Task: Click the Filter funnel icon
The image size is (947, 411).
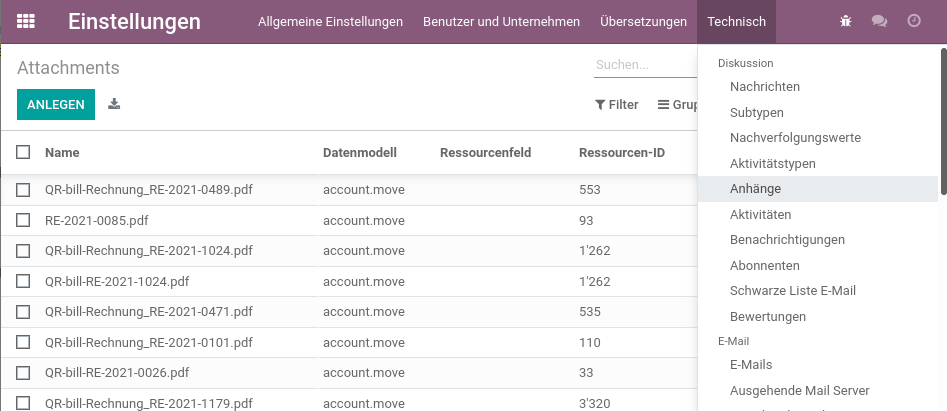Action: (x=600, y=105)
